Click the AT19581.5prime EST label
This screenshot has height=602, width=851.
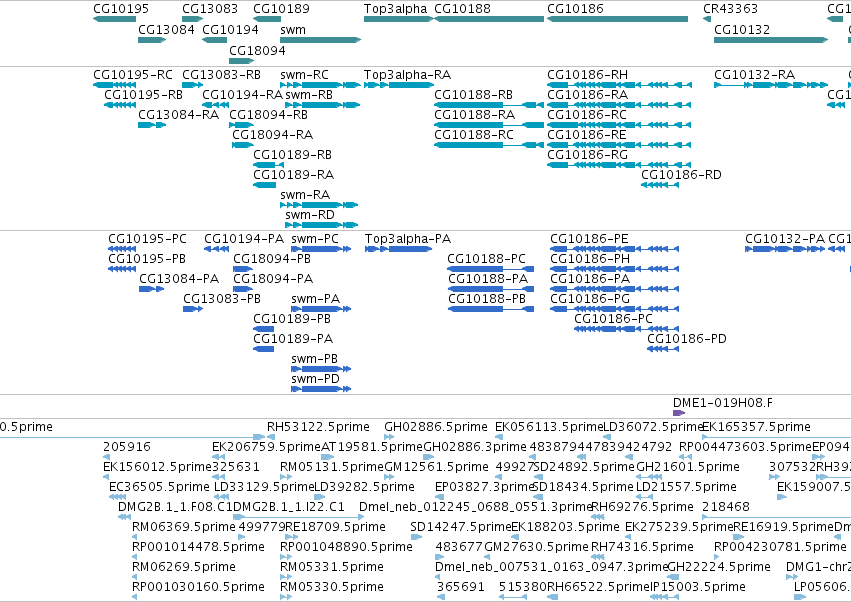(x=372, y=447)
